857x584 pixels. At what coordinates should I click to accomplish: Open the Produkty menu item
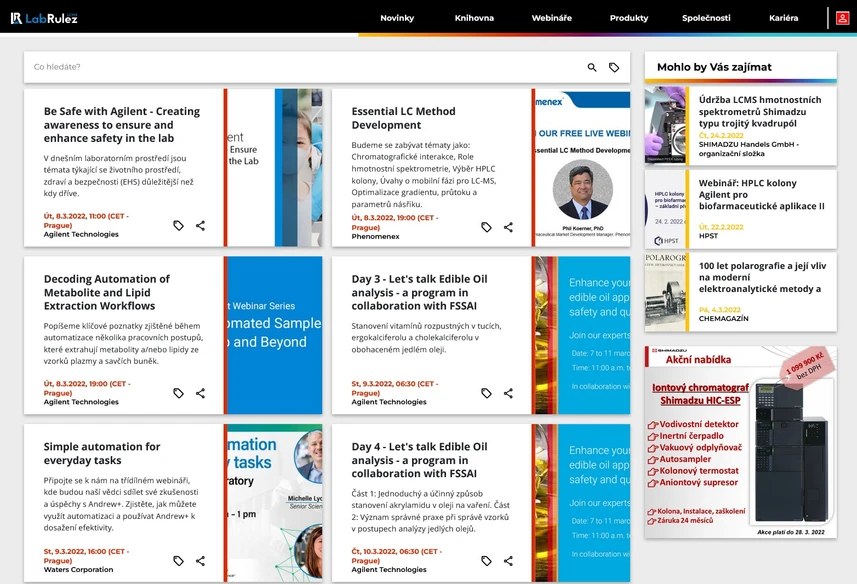click(629, 18)
